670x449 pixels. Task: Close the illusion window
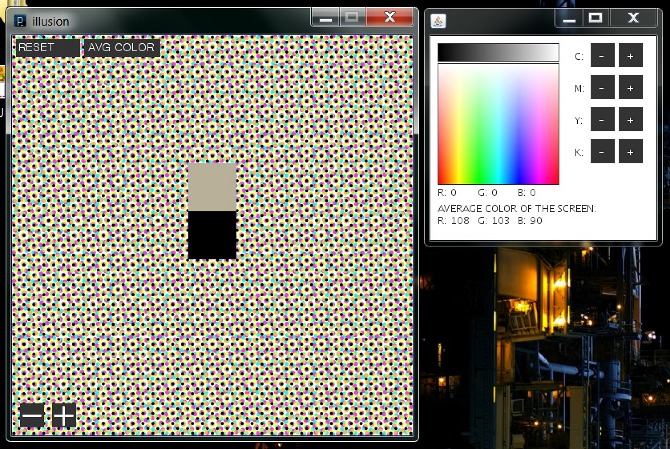pyautogui.click(x=391, y=18)
